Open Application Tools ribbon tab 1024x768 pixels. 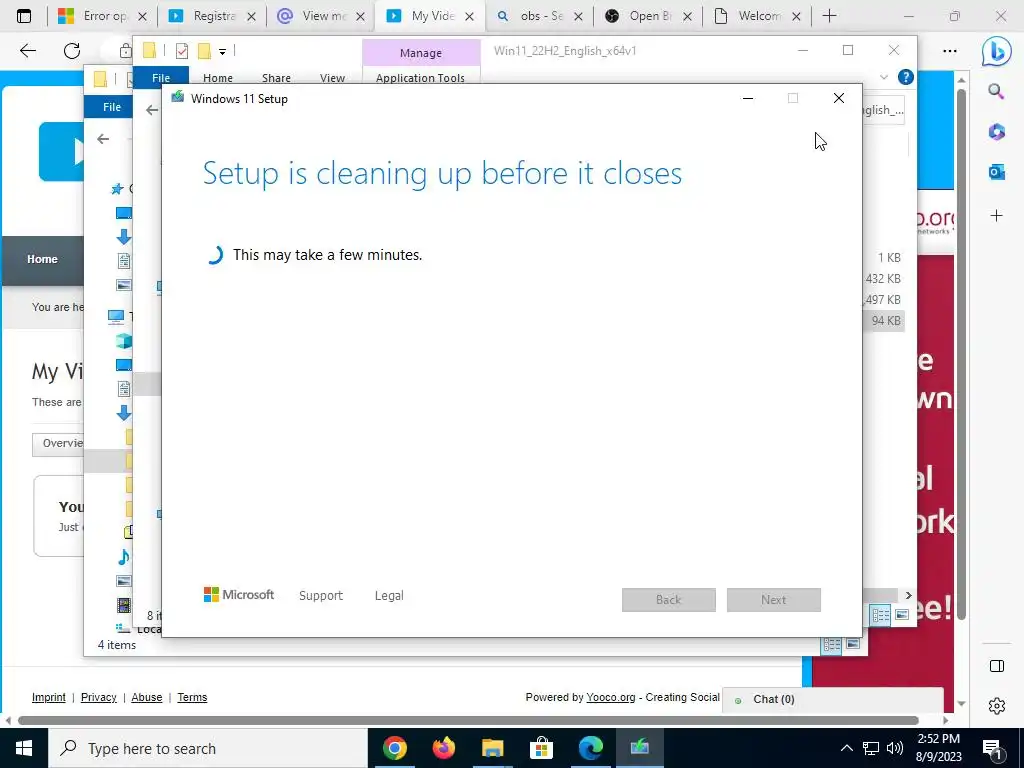(421, 78)
